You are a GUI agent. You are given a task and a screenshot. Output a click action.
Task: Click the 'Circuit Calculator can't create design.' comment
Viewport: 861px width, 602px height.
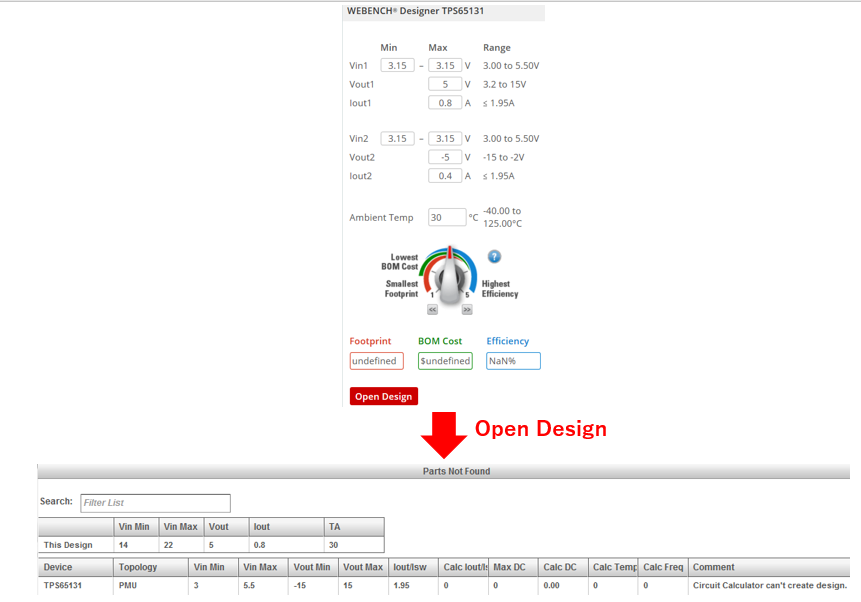(770, 586)
